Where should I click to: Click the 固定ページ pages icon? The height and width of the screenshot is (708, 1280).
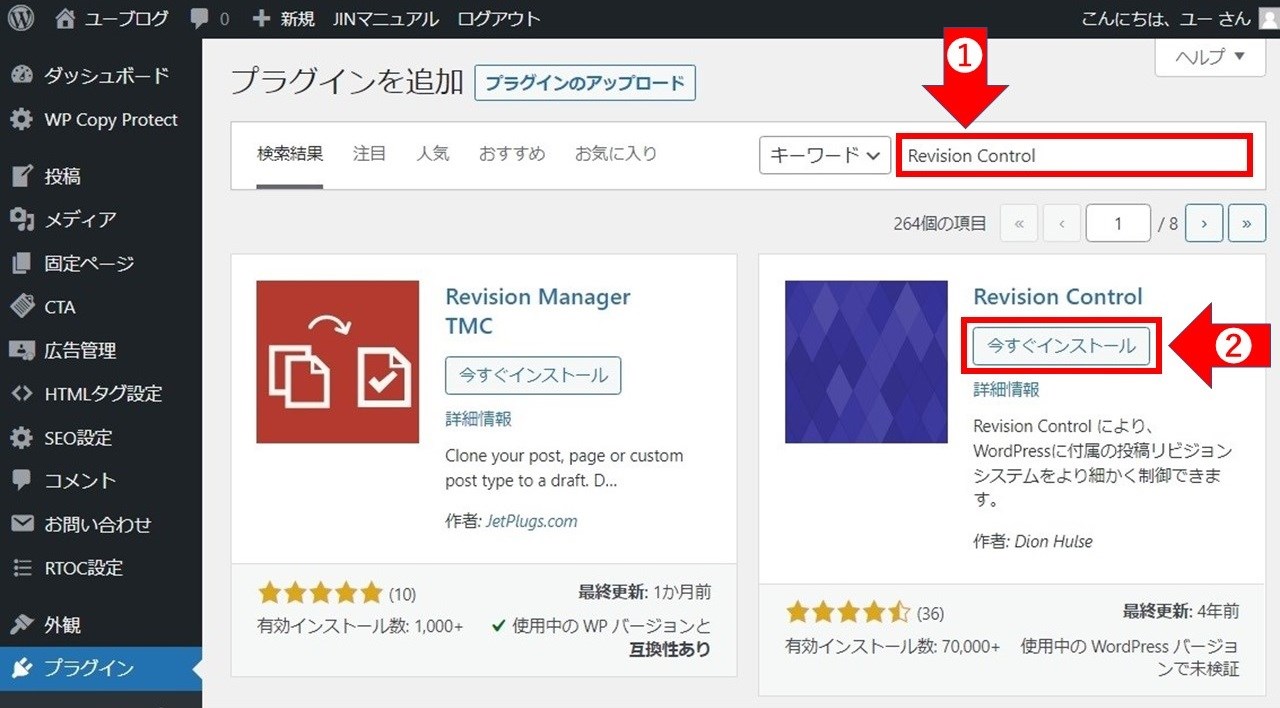coord(21,264)
